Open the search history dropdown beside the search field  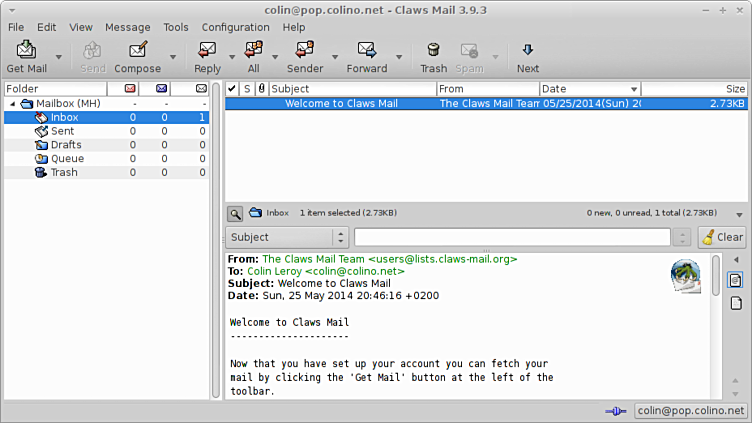682,237
